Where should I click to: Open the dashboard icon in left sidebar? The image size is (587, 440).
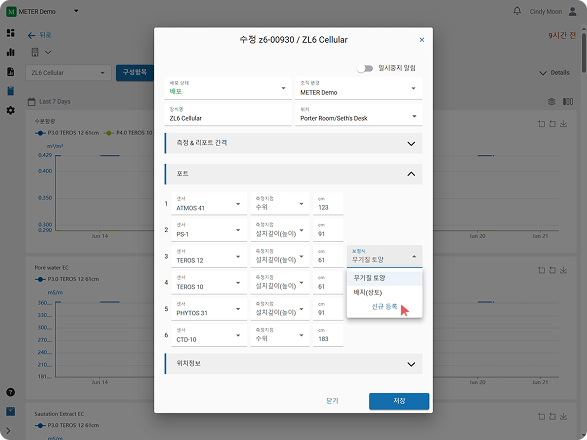tap(10, 33)
